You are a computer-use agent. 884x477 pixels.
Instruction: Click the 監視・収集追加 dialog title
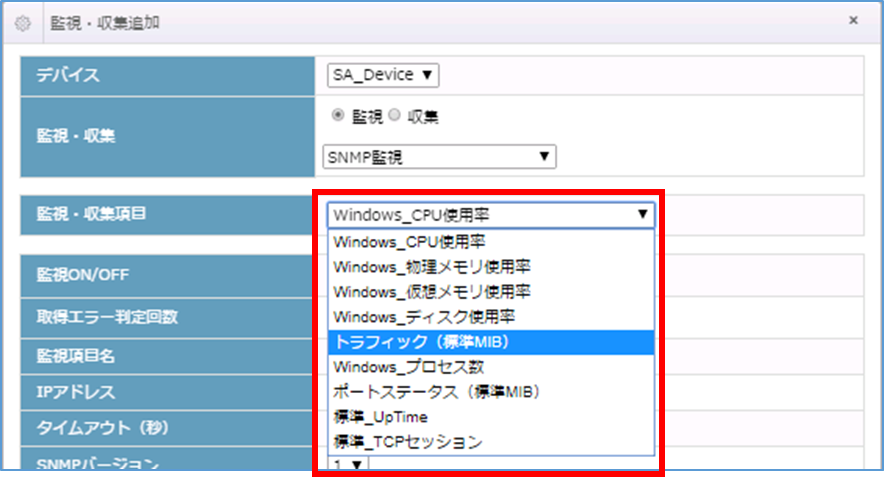click(x=105, y=23)
